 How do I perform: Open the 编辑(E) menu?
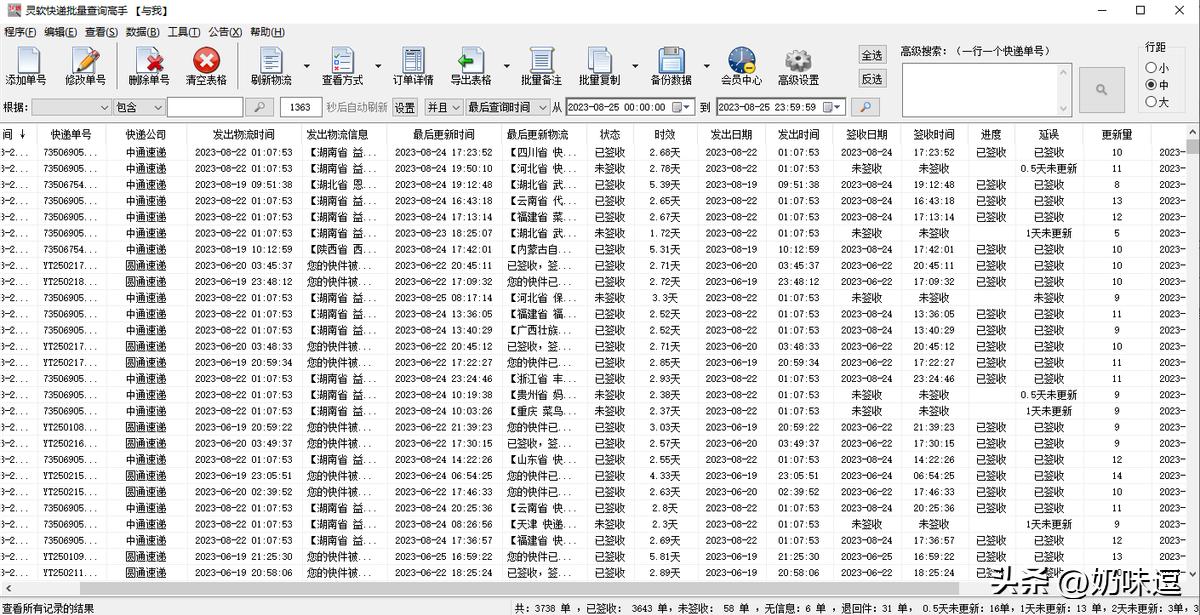[x=61, y=32]
